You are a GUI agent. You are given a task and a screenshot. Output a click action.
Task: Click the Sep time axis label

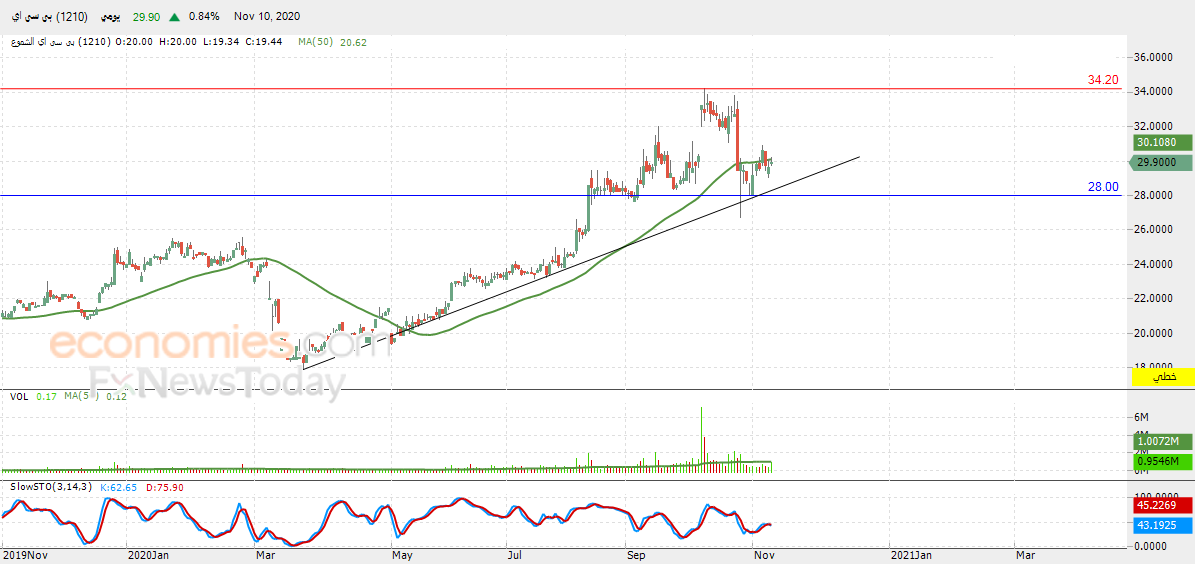pyautogui.click(x=636, y=556)
